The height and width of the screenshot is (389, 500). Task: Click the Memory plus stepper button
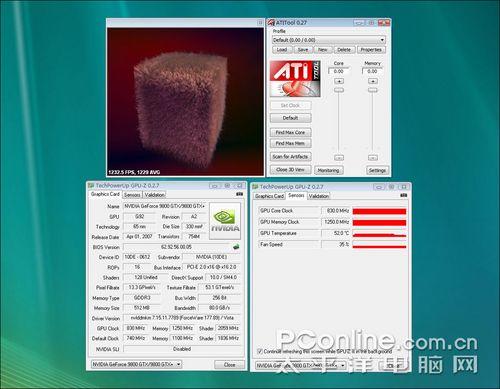tap(373, 81)
